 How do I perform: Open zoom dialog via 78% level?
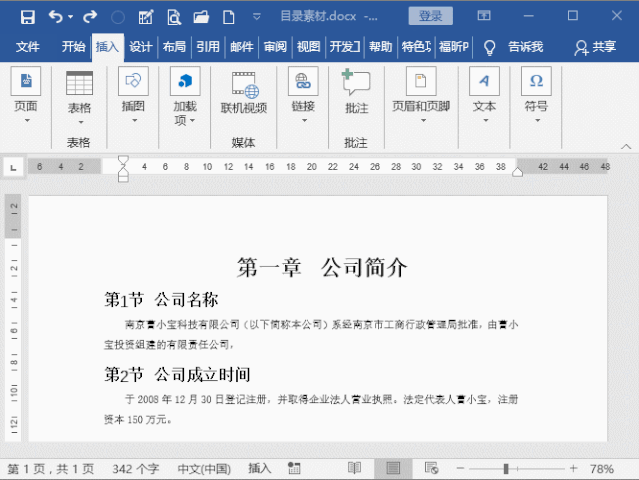point(602,469)
